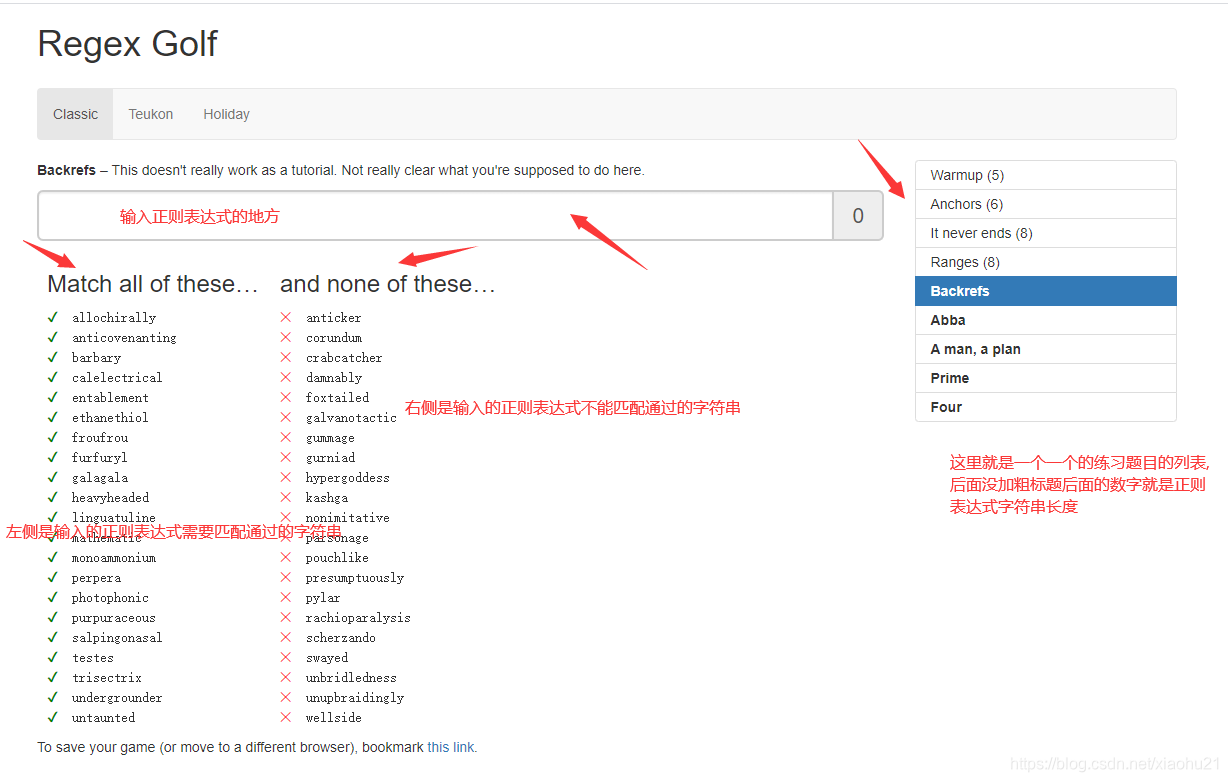1228x782 pixels.
Task: Click the red cross beside corundum
Action: click(285, 337)
